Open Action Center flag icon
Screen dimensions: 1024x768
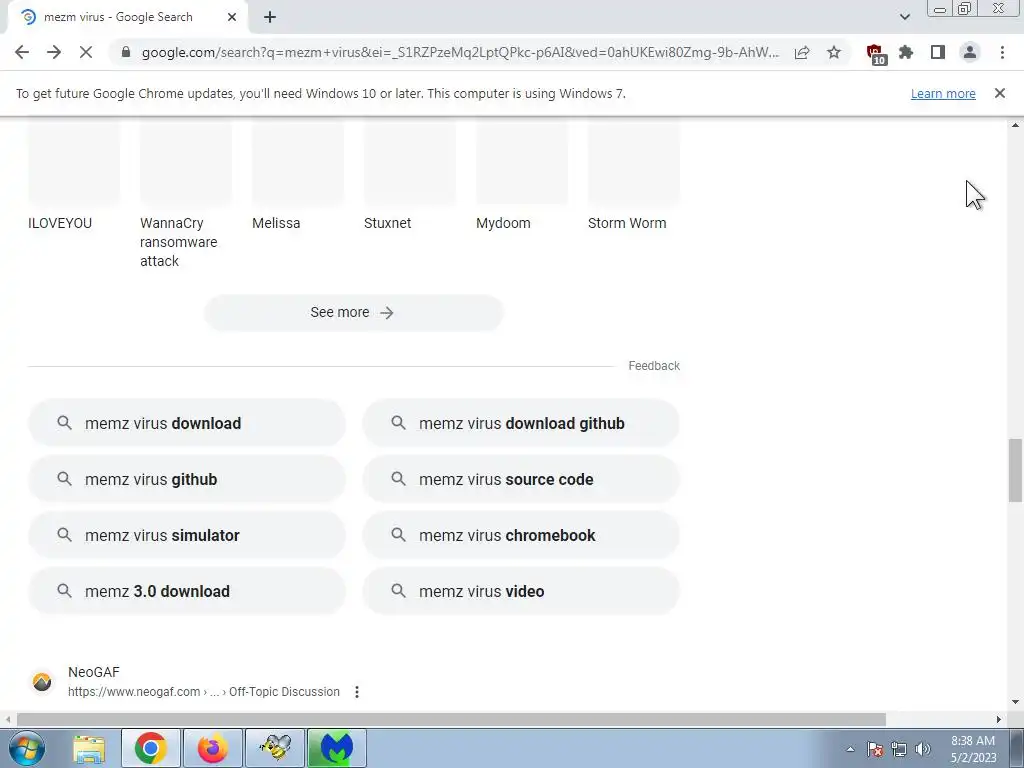coord(875,749)
